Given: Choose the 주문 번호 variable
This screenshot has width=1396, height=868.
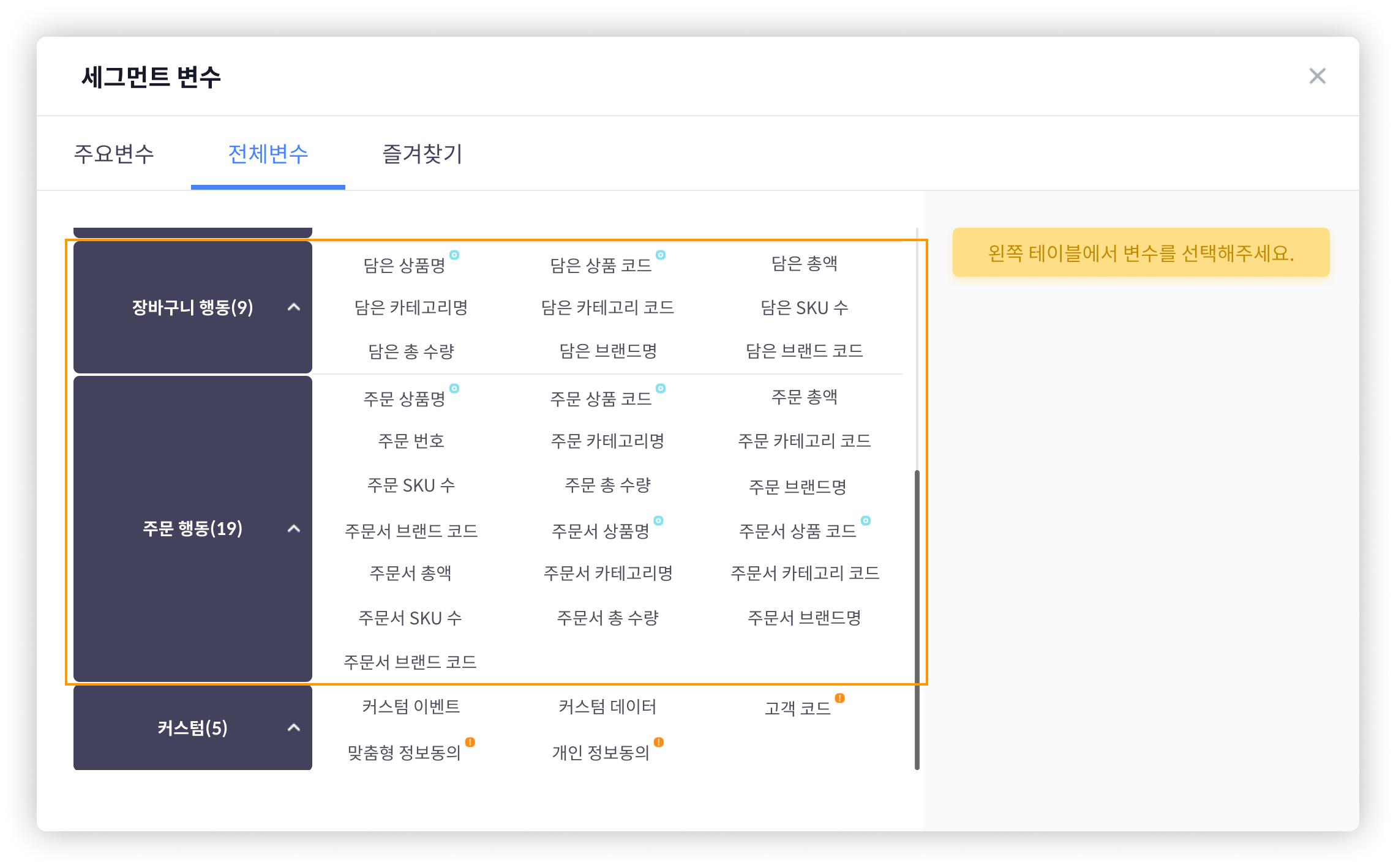Looking at the screenshot, I should click(x=411, y=441).
